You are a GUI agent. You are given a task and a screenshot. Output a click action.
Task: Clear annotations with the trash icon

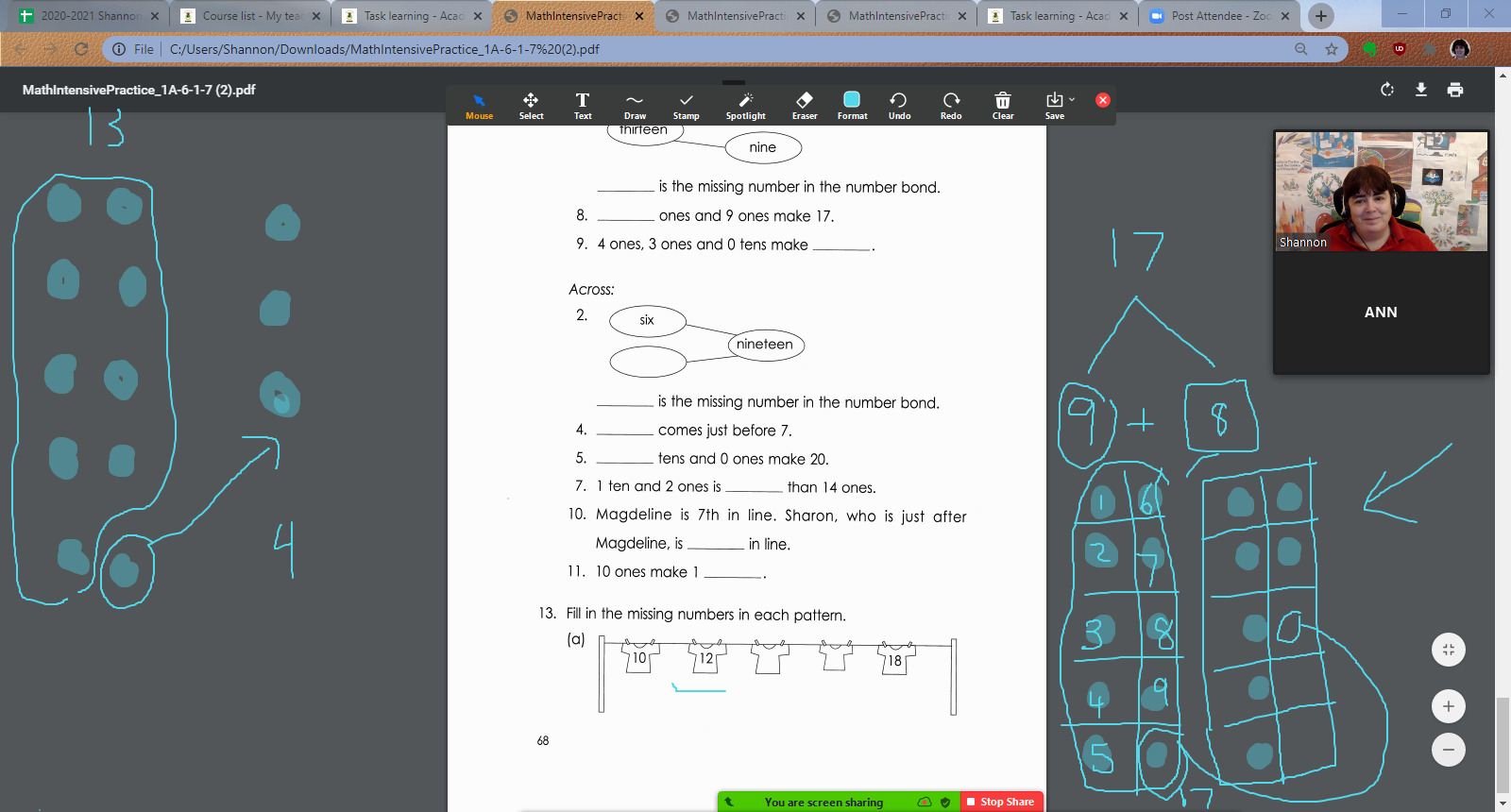tap(1003, 105)
